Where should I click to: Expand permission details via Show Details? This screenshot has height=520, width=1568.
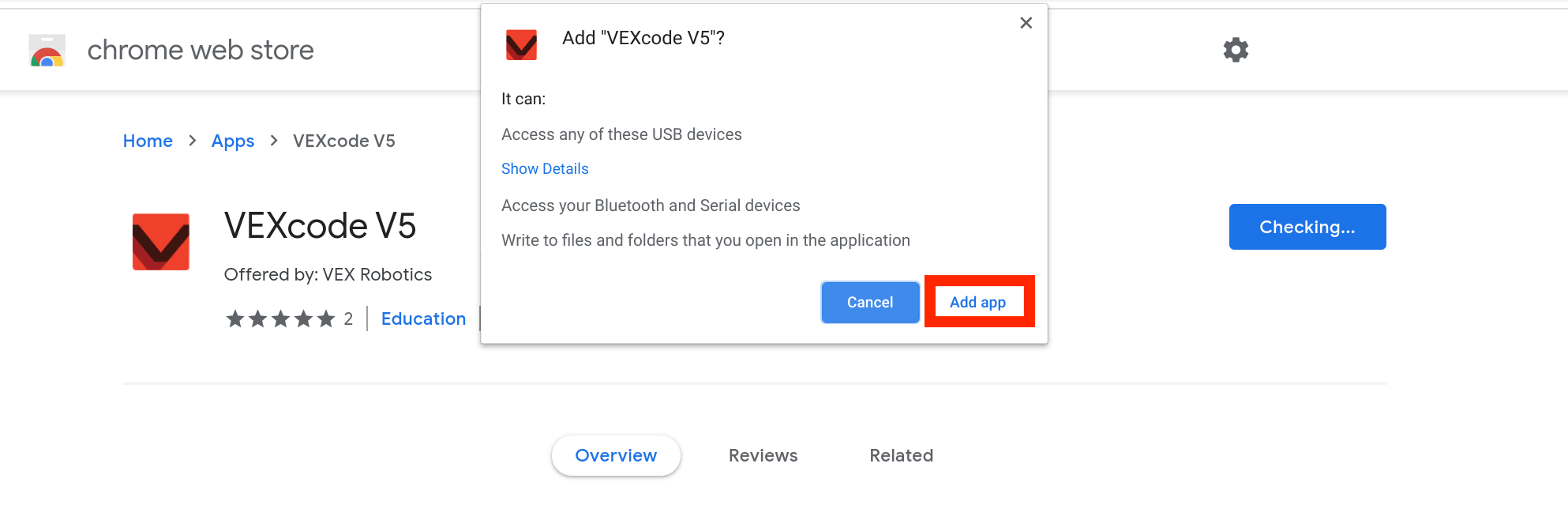coord(545,168)
